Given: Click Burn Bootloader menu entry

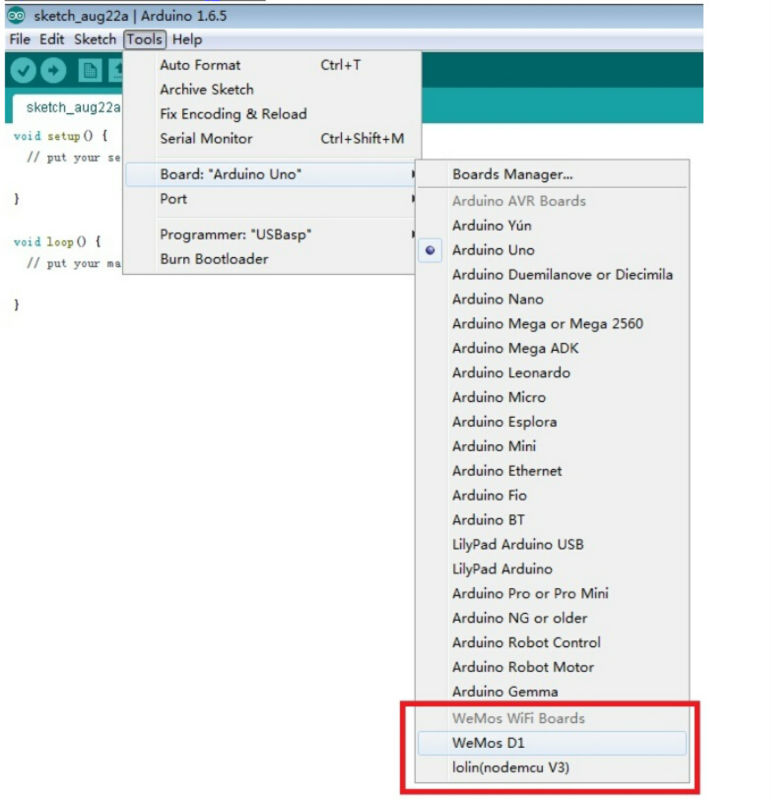Looking at the screenshot, I should 214,259.
